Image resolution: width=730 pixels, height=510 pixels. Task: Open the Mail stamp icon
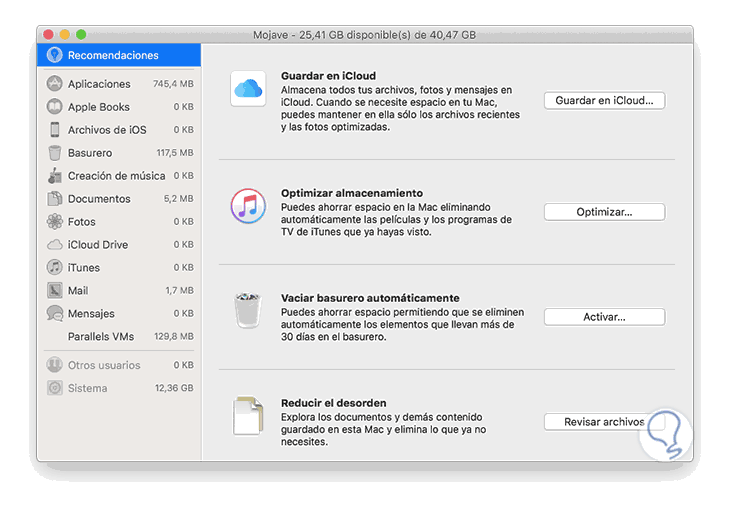click(54, 290)
